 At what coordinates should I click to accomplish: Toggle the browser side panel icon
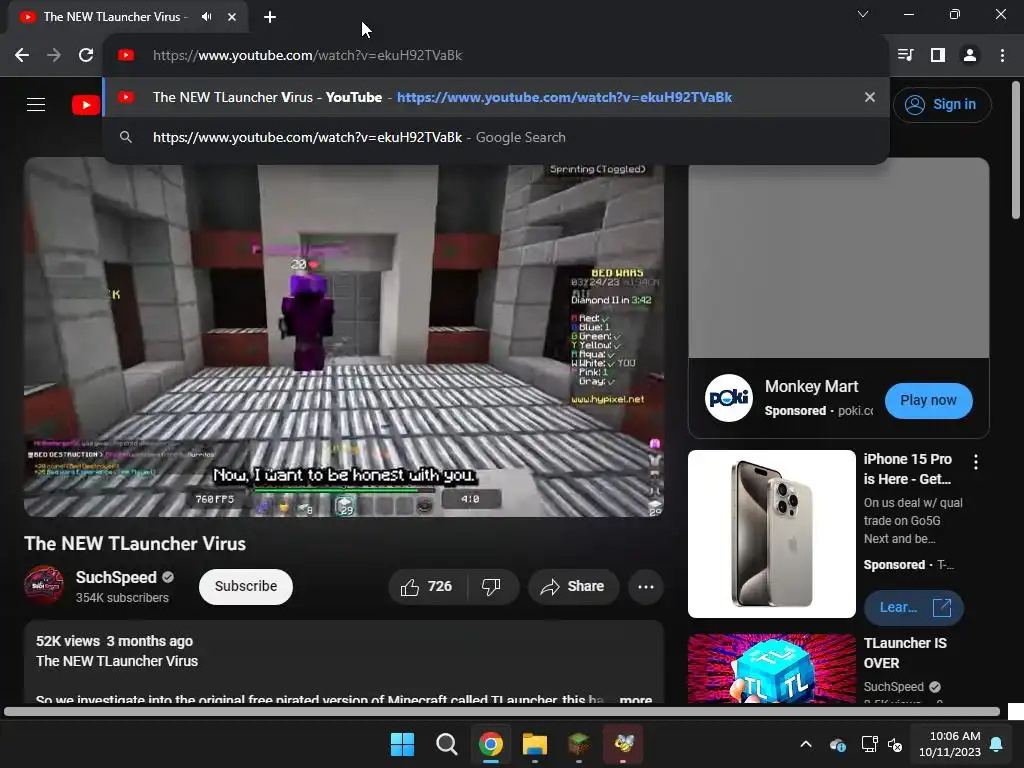(938, 56)
